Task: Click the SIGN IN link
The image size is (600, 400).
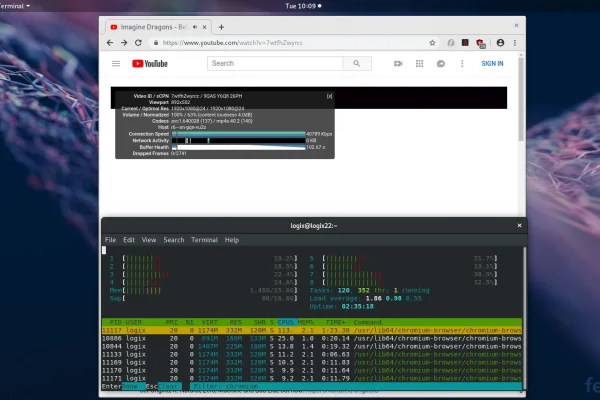Action: click(492, 63)
